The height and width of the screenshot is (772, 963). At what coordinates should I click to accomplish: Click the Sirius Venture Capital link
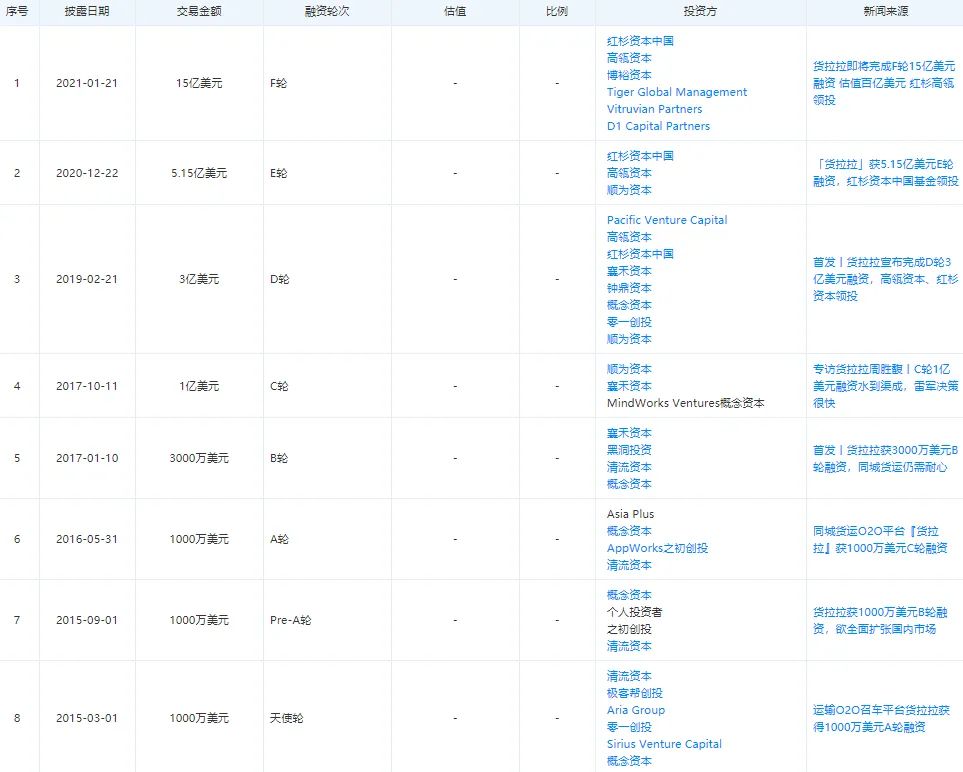[663, 744]
